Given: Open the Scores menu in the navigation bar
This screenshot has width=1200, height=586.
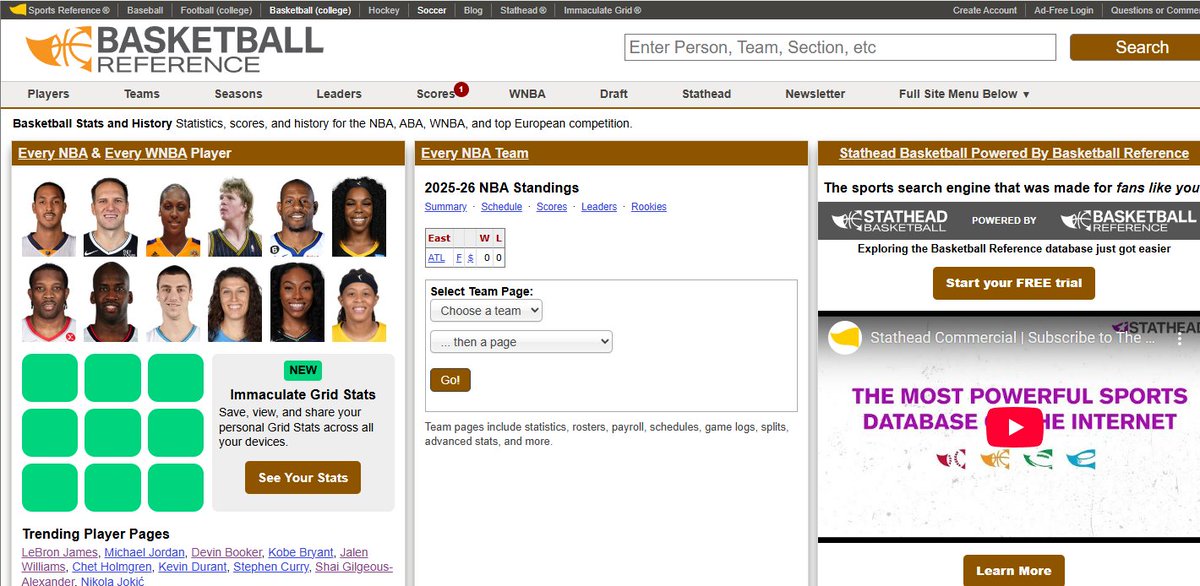Looking at the screenshot, I should coord(436,94).
